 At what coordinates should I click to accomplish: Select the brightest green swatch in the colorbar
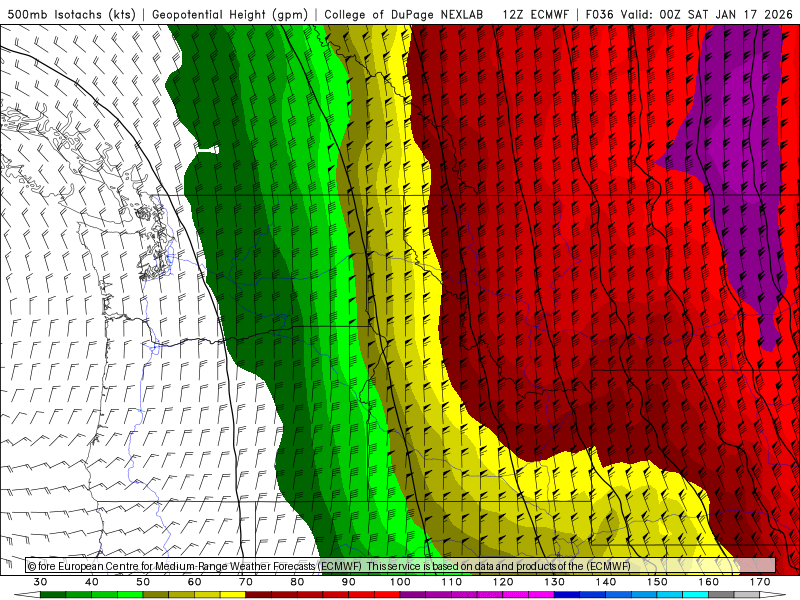(x=130, y=595)
